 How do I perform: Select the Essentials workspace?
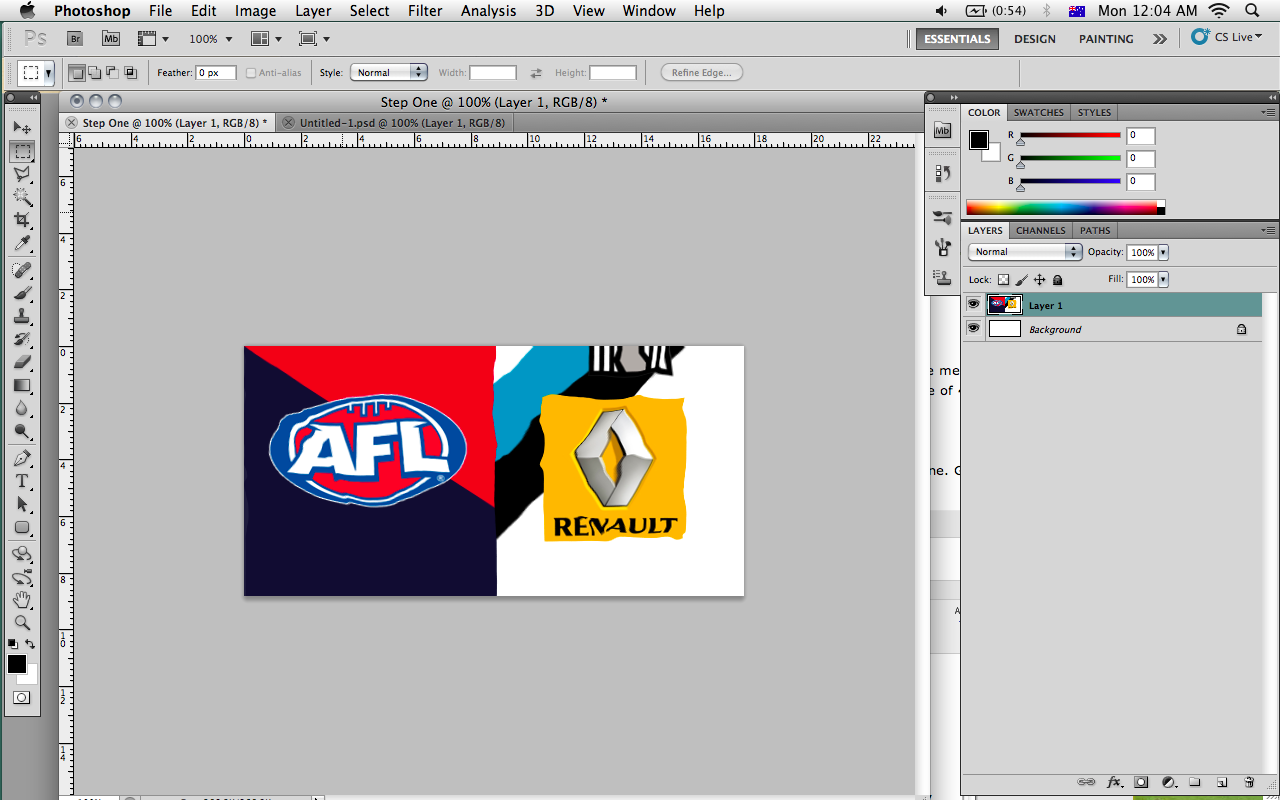click(957, 39)
